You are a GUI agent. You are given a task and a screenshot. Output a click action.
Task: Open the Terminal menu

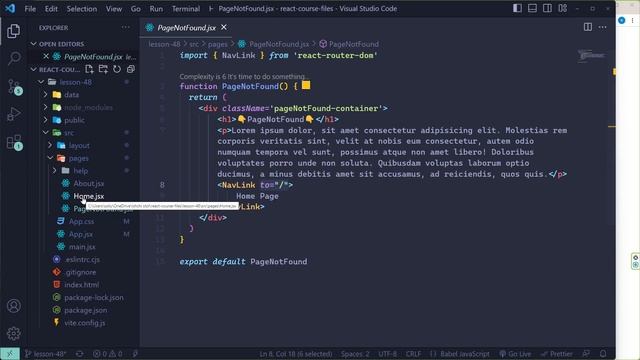[x=186, y=9]
